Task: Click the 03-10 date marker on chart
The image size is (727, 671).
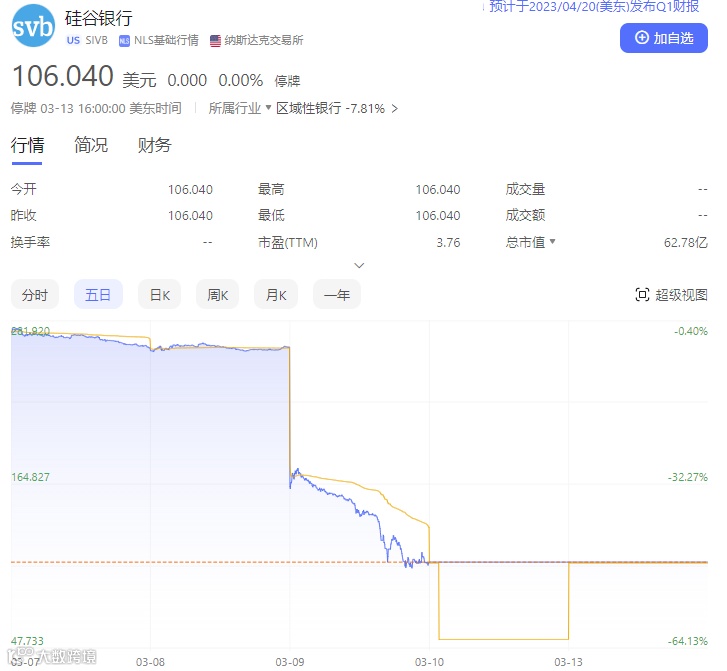Action: pyautogui.click(x=429, y=662)
